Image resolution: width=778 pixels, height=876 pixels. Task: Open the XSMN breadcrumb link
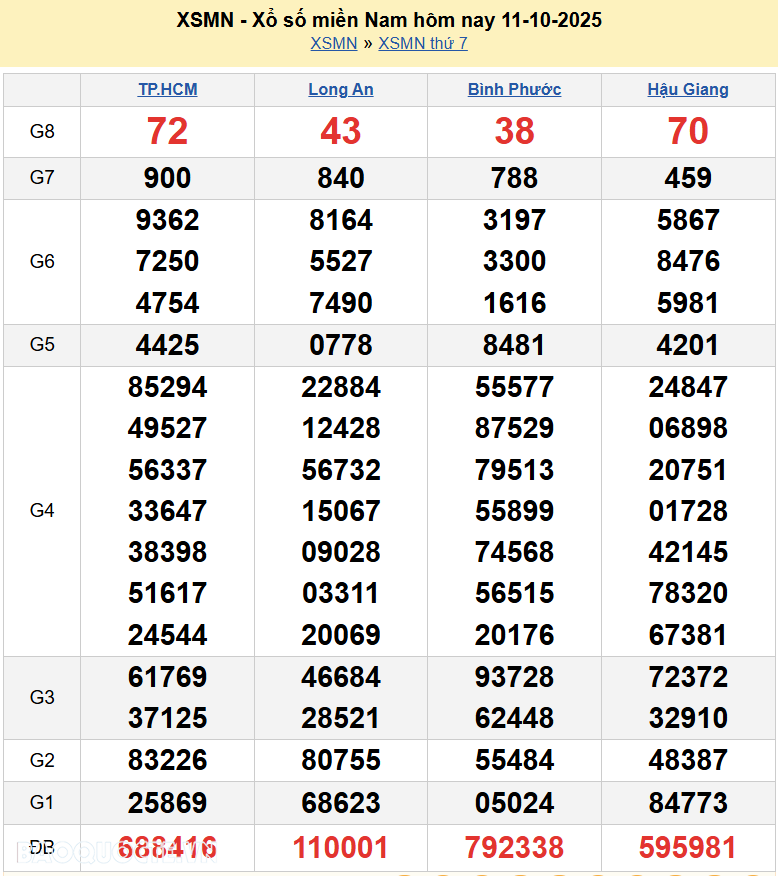[333, 43]
